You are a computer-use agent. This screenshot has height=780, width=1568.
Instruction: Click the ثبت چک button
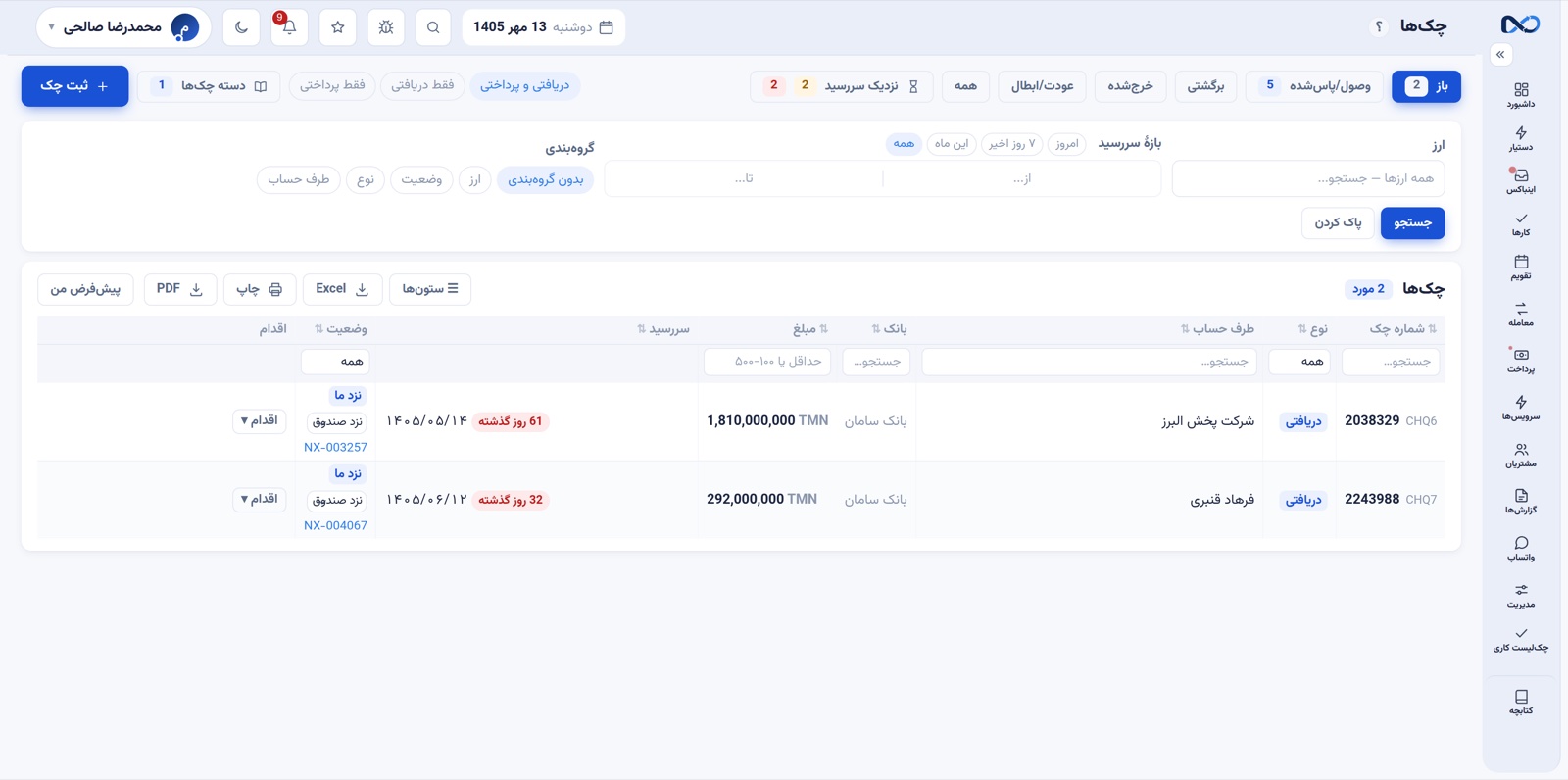pos(74,86)
